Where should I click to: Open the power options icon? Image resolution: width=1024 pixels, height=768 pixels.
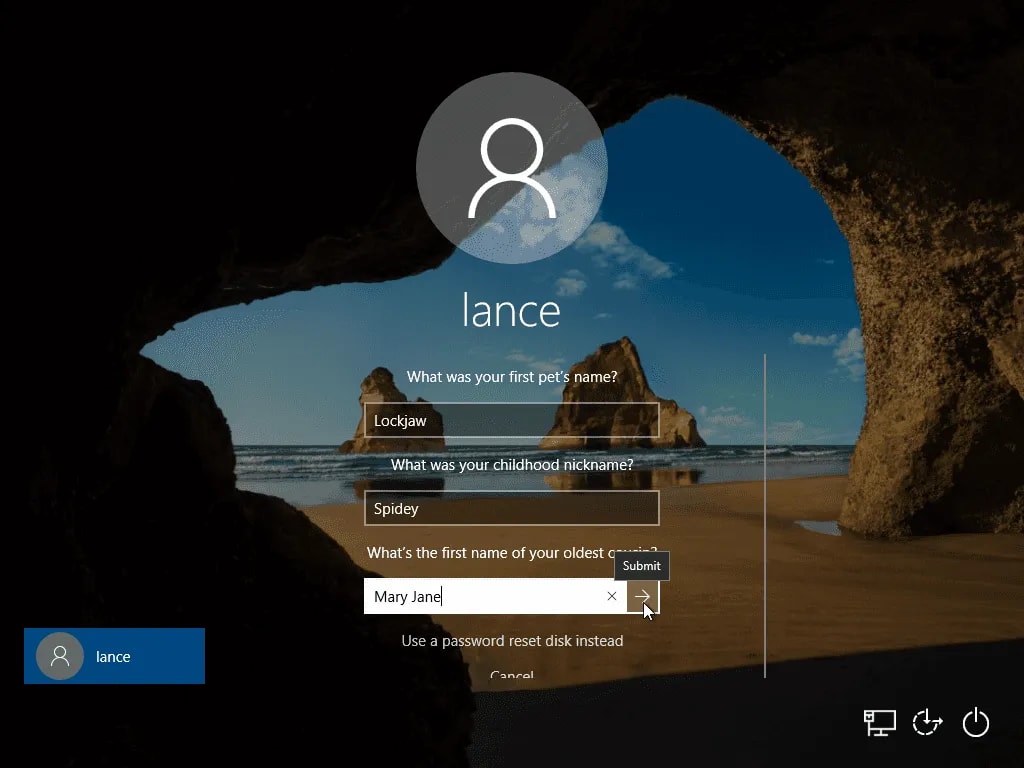point(975,722)
